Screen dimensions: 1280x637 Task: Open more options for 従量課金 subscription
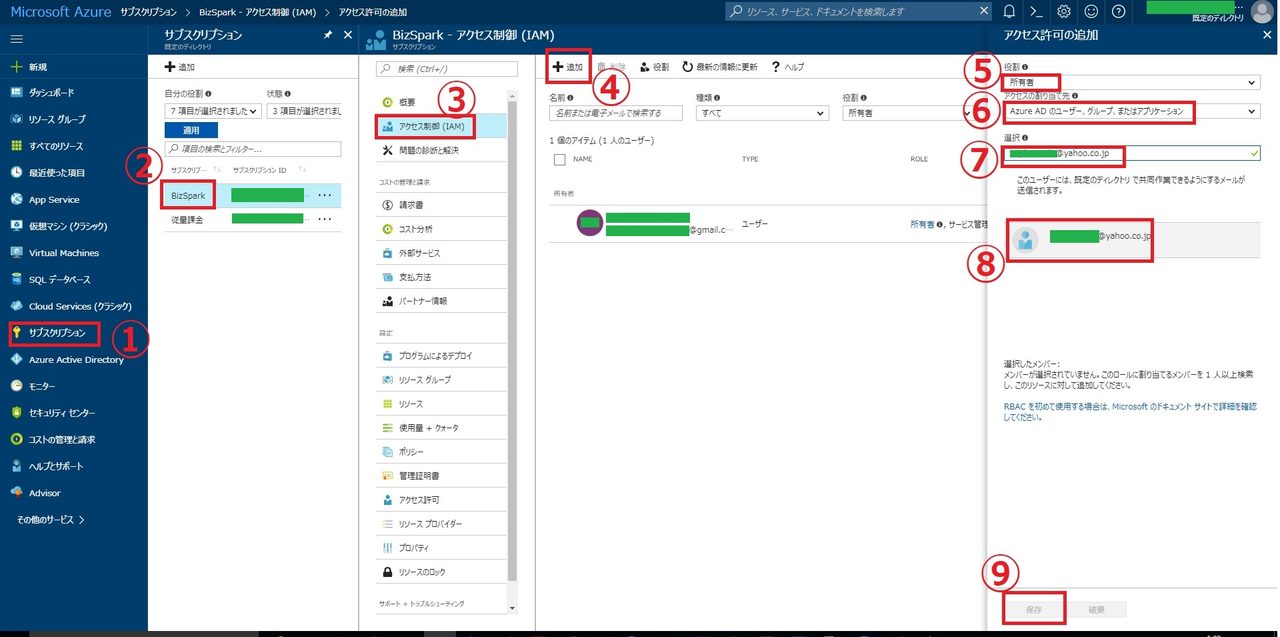(x=324, y=219)
